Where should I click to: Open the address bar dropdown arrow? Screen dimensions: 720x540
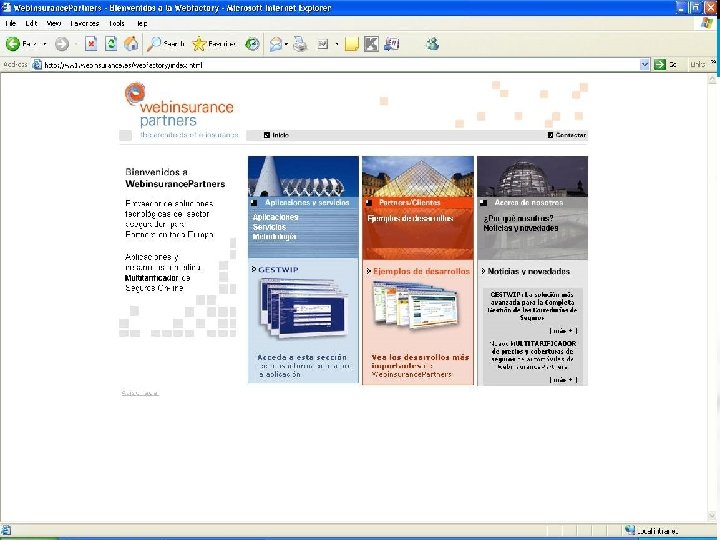645,65
